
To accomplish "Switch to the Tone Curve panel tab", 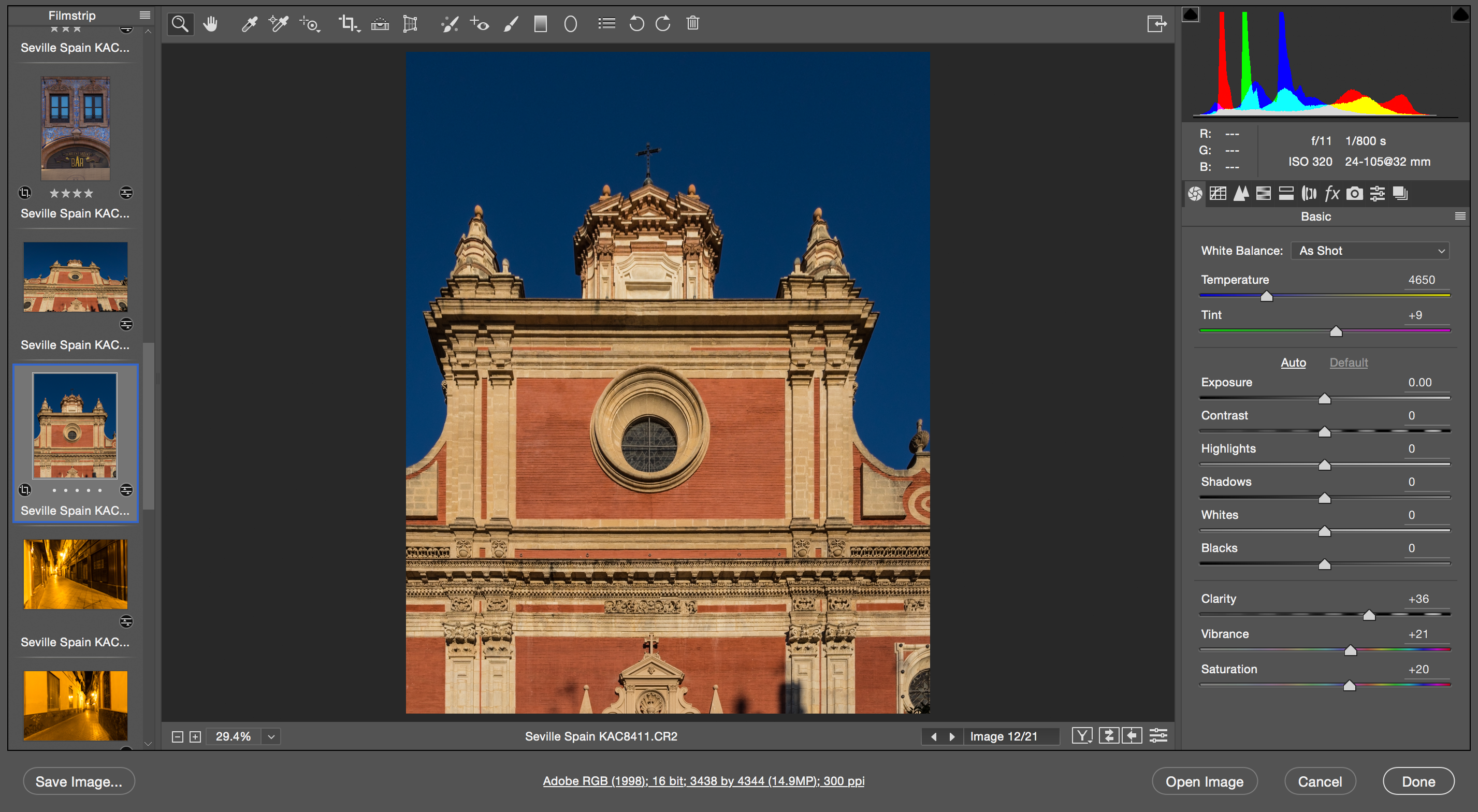I will 1219,193.
